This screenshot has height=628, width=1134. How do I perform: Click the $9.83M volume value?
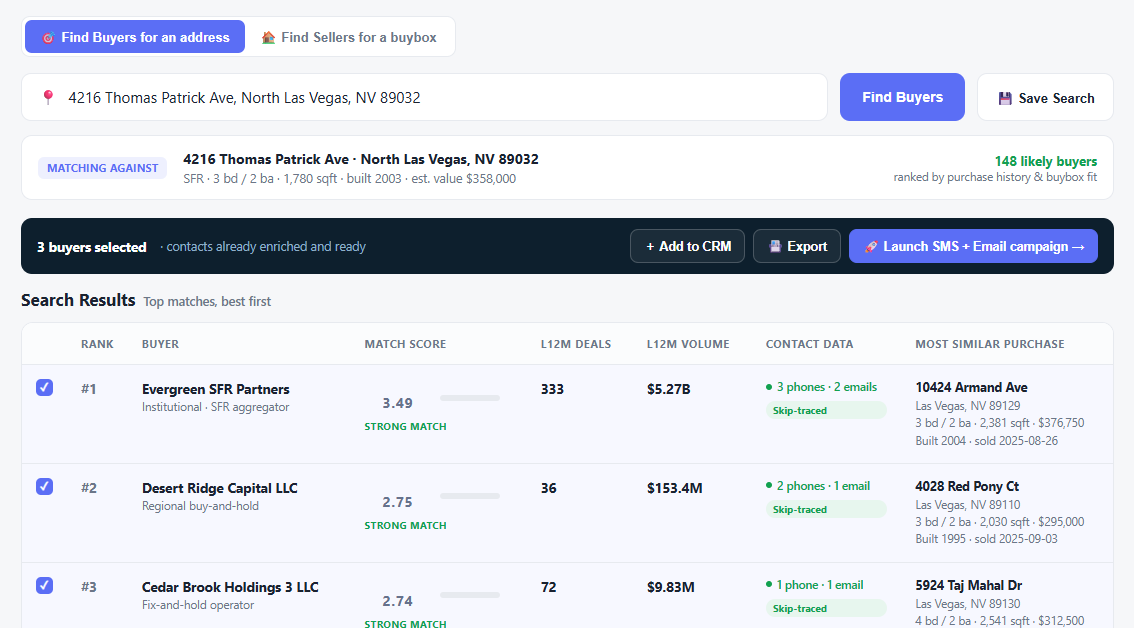[670, 587]
